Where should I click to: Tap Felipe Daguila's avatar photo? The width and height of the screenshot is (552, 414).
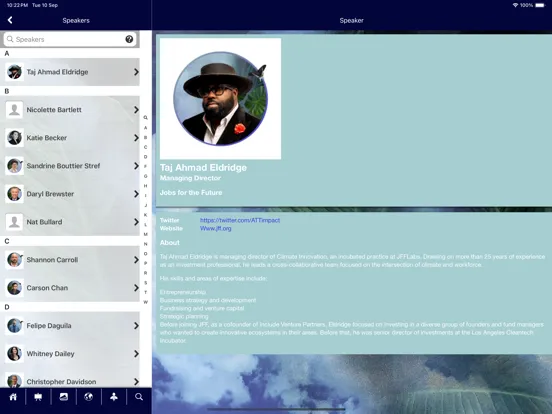point(14,326)
